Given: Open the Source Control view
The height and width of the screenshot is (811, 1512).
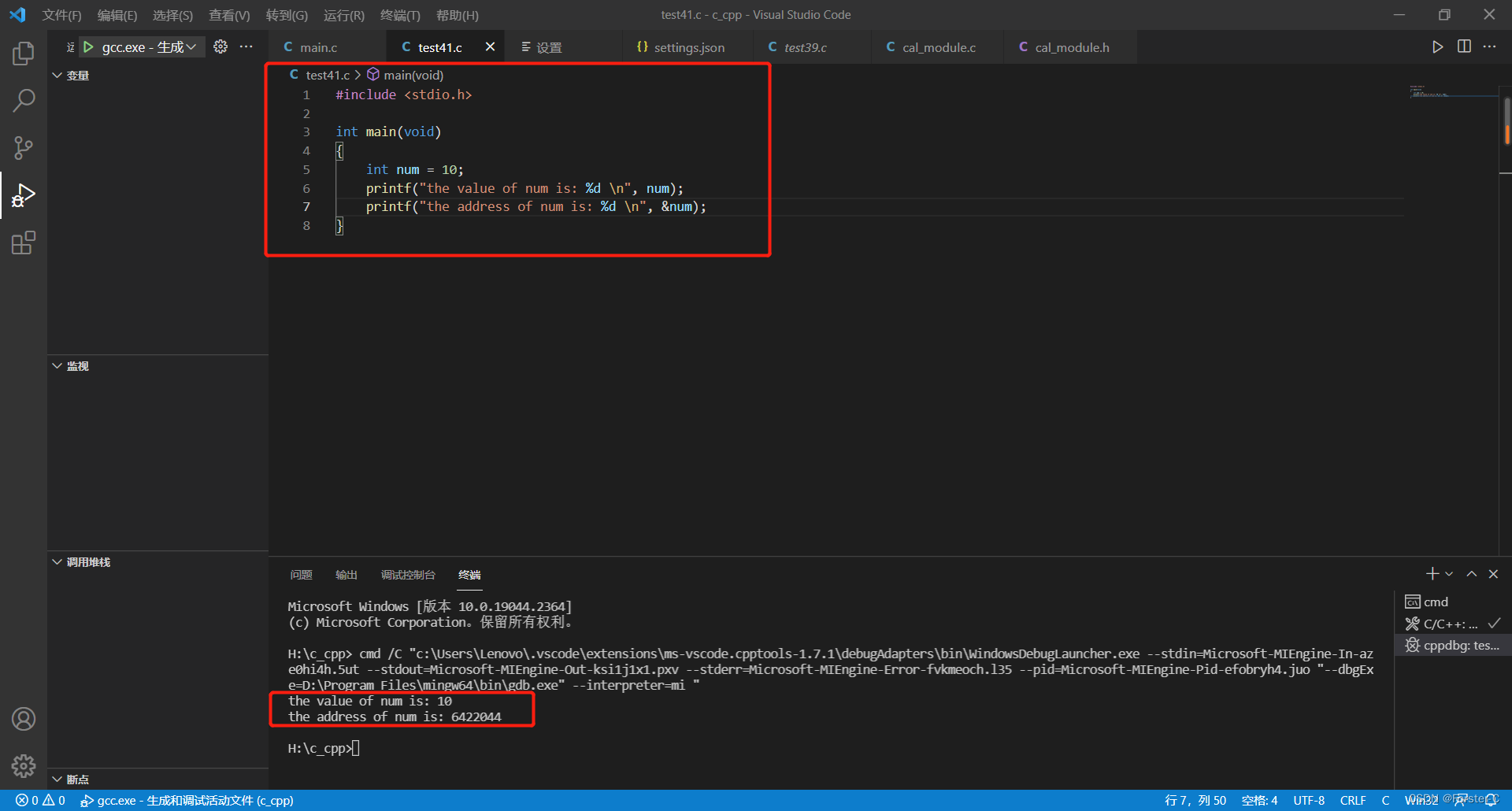Looking at the screenshot, I should [x=24, y=148].
